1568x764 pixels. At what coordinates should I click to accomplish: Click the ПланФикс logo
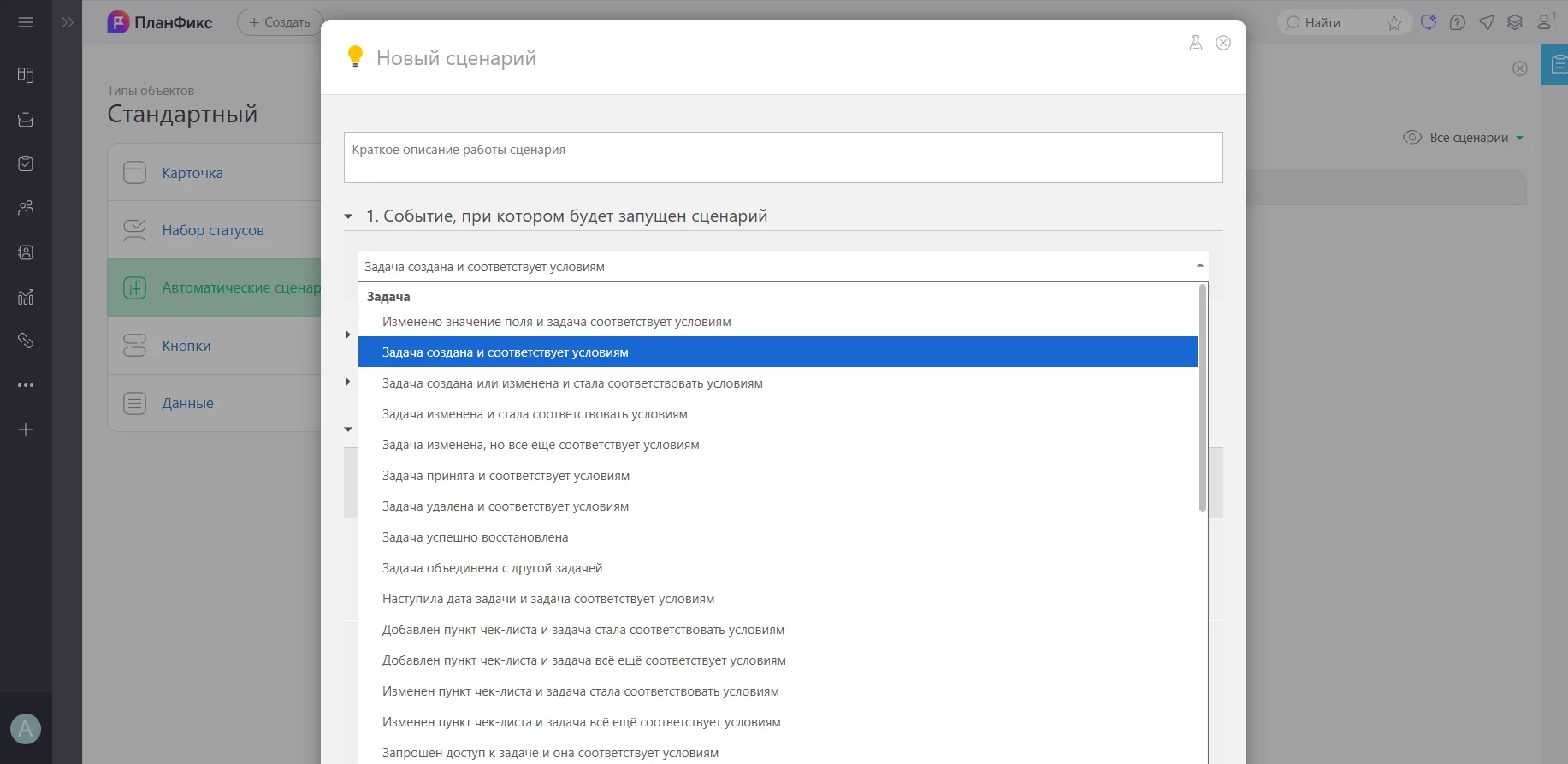160,22
